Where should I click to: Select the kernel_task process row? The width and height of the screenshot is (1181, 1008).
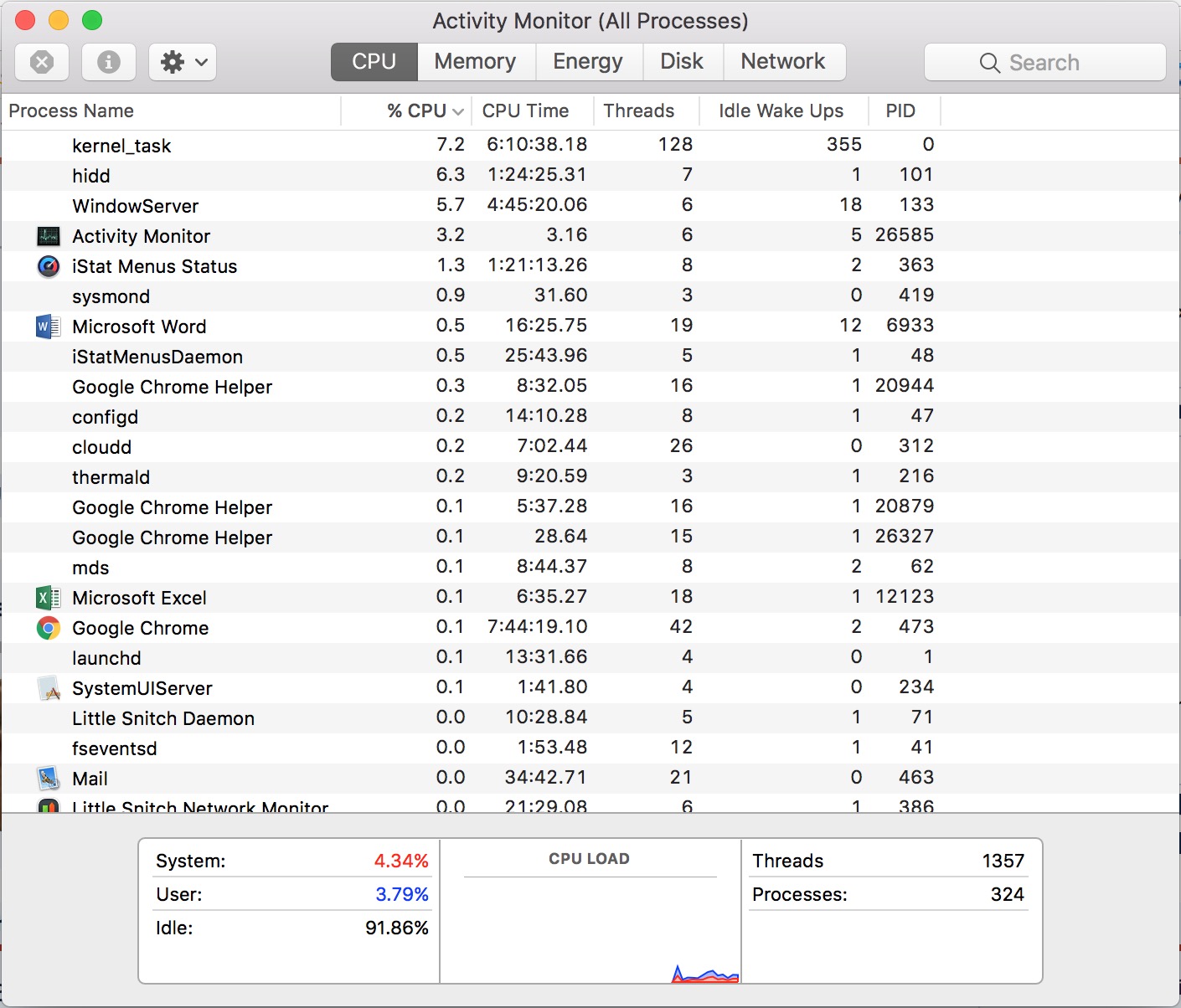590,146
